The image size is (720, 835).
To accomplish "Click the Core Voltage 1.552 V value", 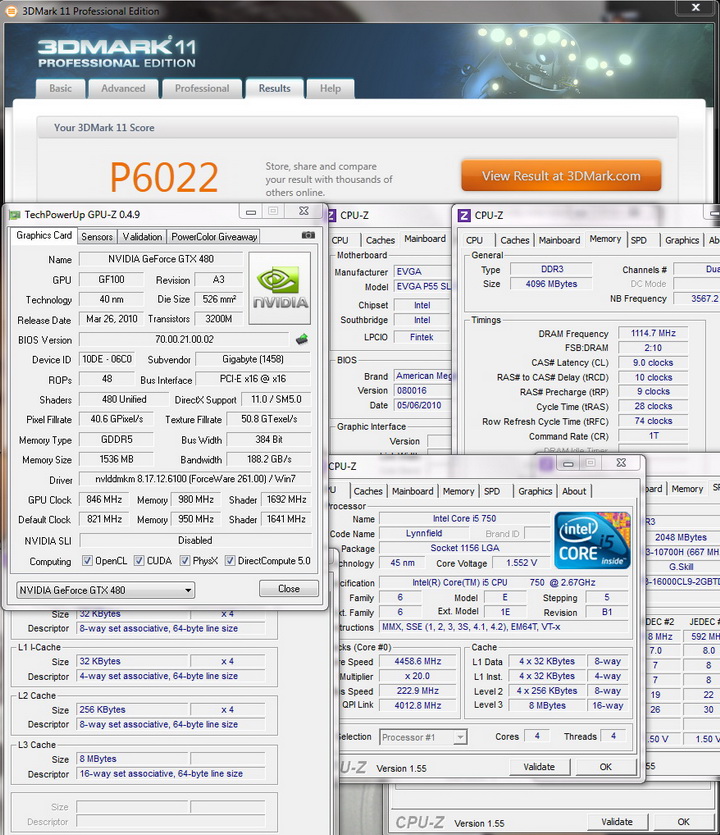I will pyautogui.click(x=522, y=563).
